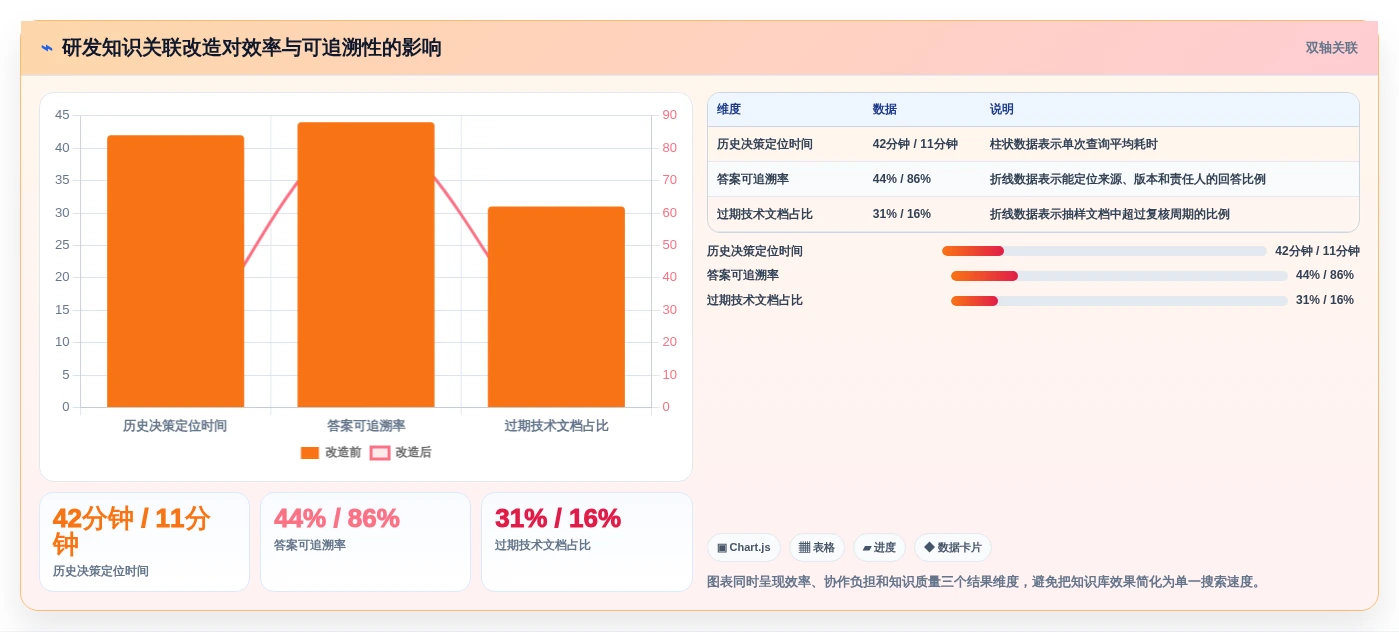1399x632 pixels.
Task: Click the 数据卡片 tag chip
Action: coord(953,547)
